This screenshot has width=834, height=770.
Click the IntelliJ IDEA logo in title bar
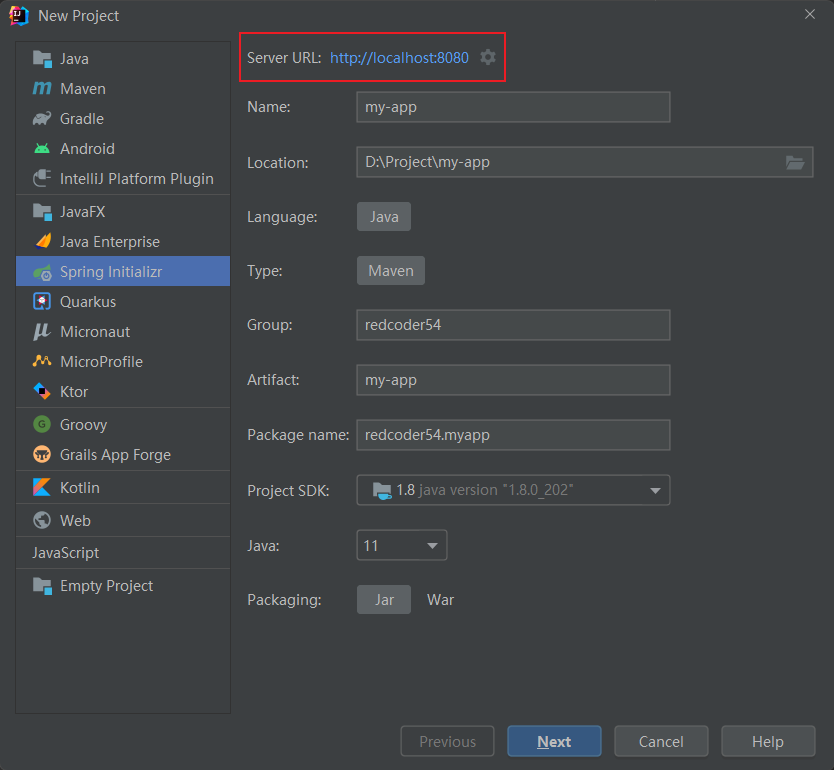(x=19, y=15)
